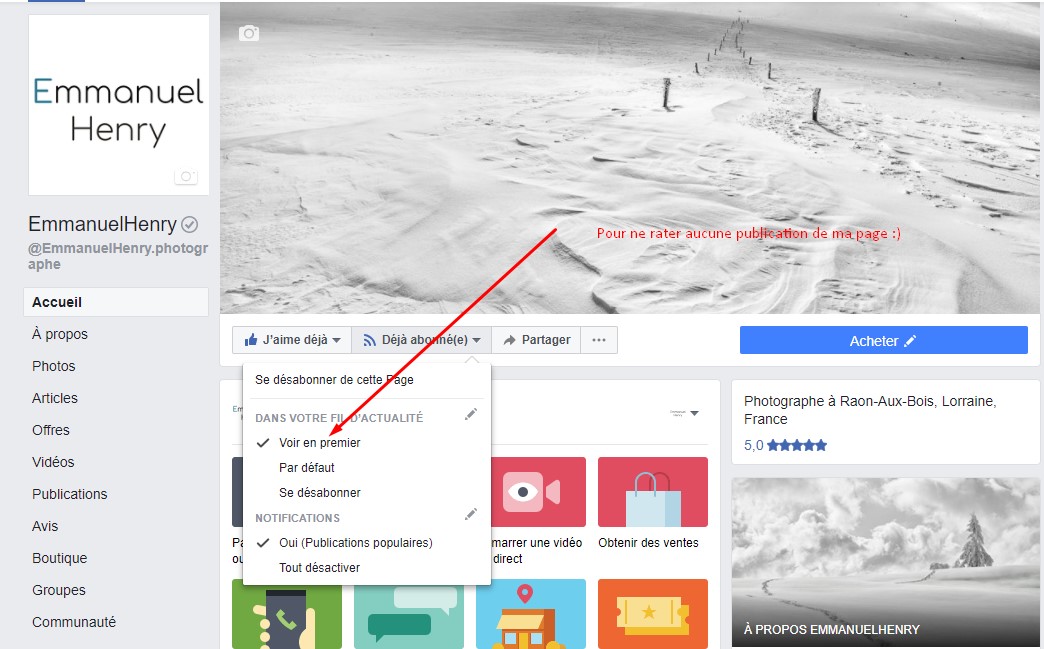Screen dimensions: 1044x649
Task: Click the five-star rating stars
Action: (797, 445)
